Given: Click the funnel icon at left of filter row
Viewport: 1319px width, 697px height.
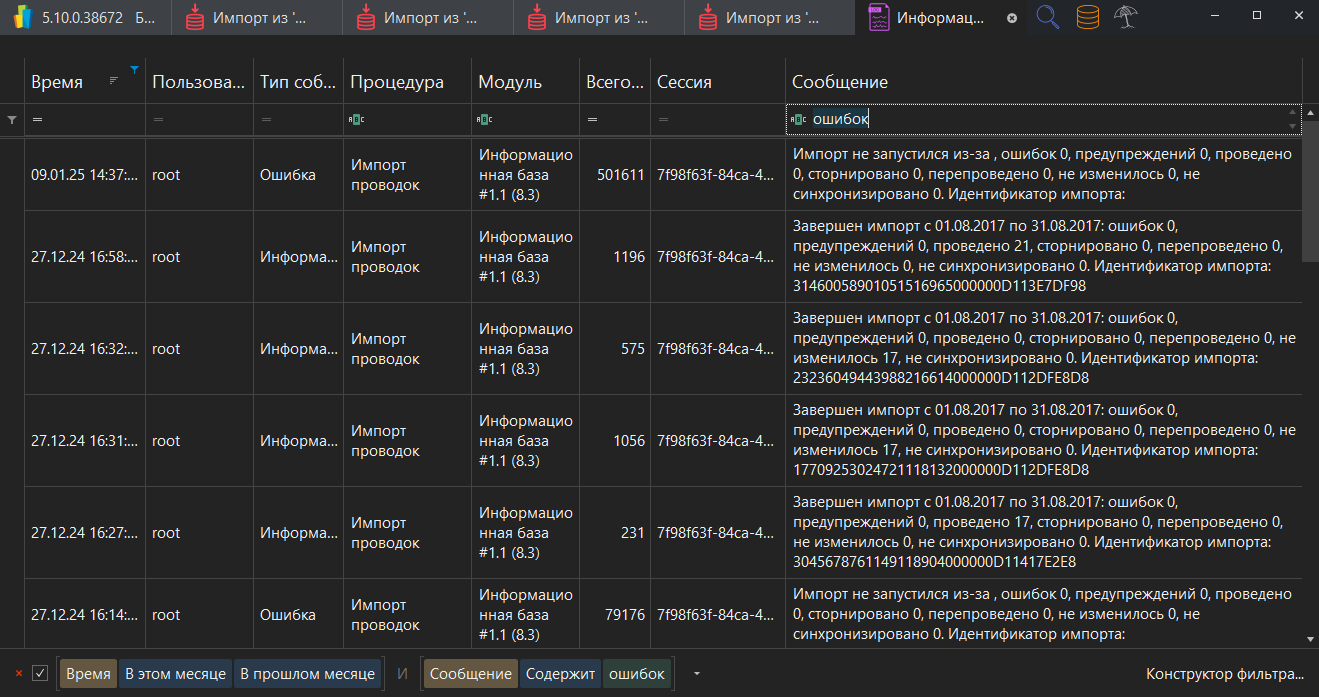Looking at the screenshot, I should coord(12,119).
